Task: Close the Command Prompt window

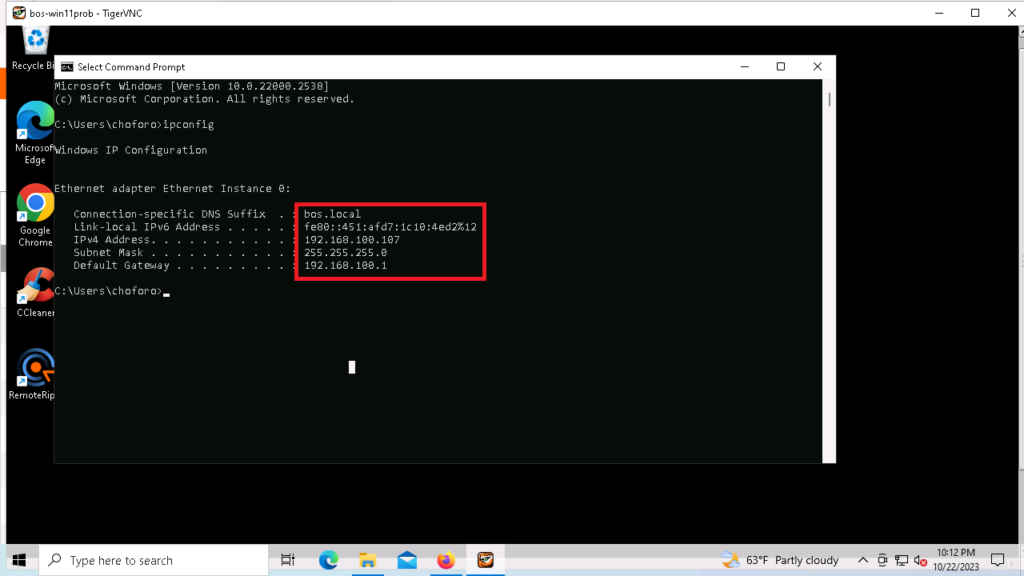Action: tap(817, 67)
